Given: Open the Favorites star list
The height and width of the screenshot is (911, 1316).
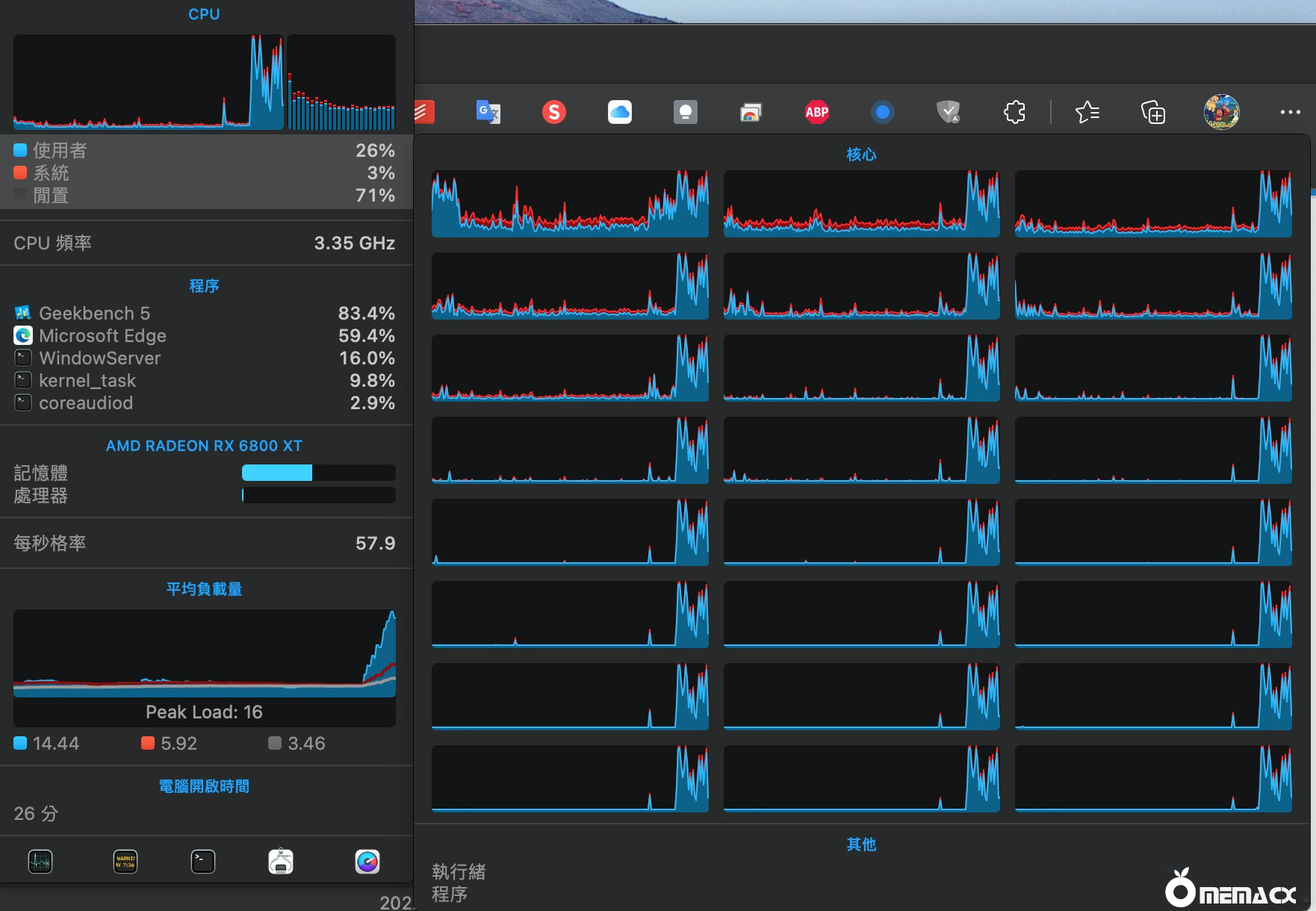Looking at the screenshot, I should [1087, 112].
